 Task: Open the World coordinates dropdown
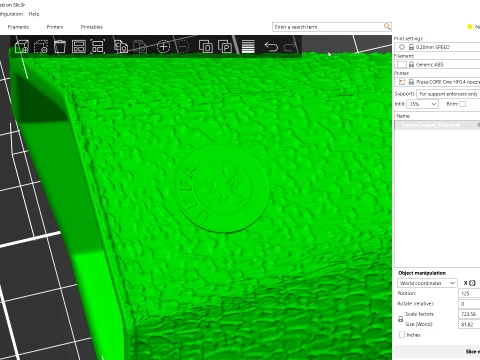427,283
